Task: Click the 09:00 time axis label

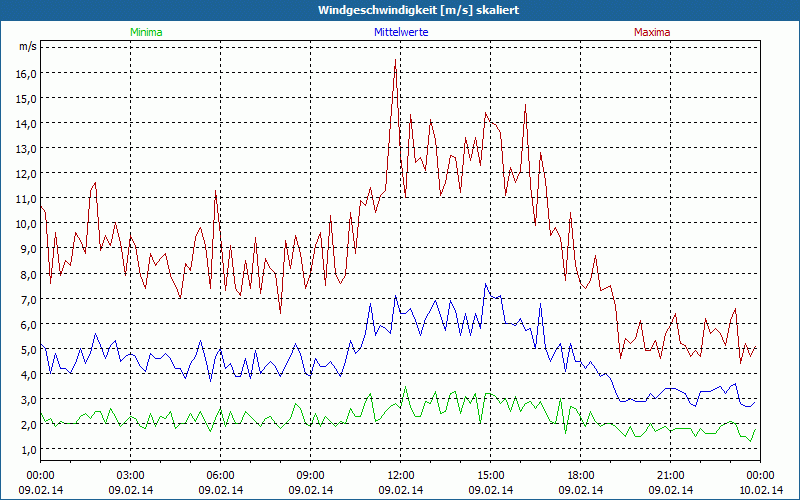Action: point(311,476)
